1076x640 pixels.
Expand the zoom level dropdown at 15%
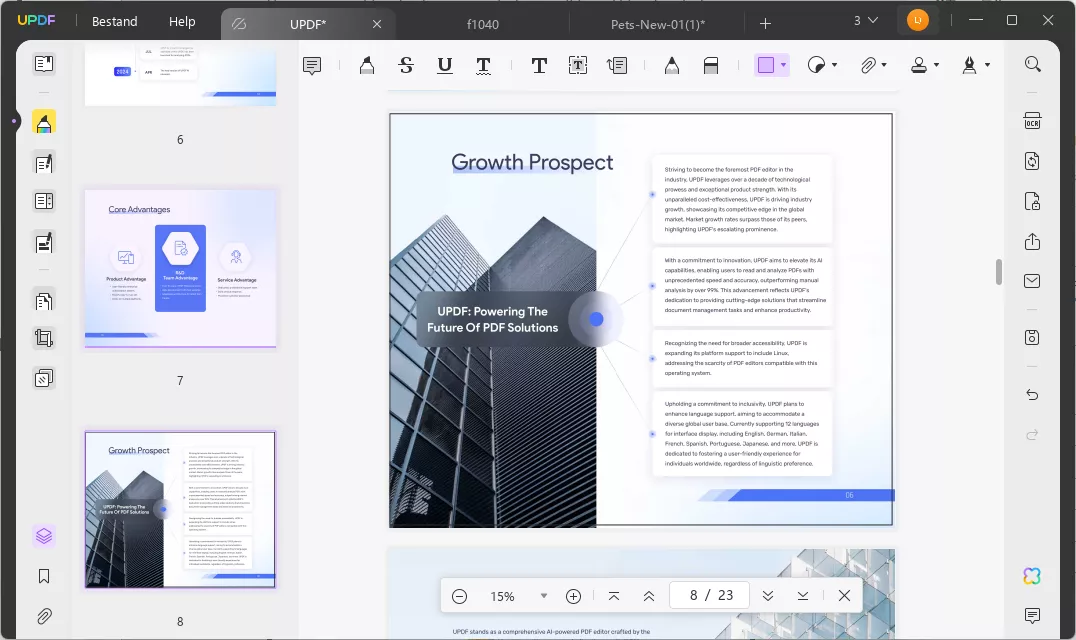544,596
